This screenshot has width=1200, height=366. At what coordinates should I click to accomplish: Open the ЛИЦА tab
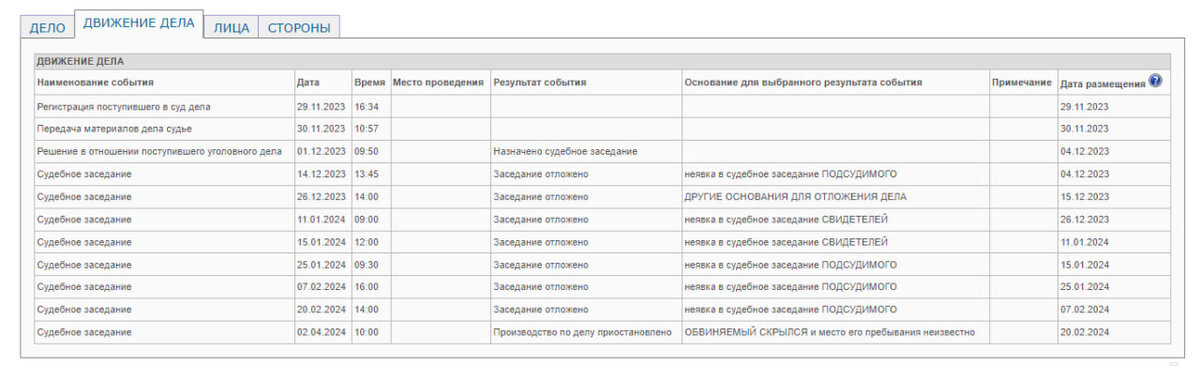[x=231, y=28]
